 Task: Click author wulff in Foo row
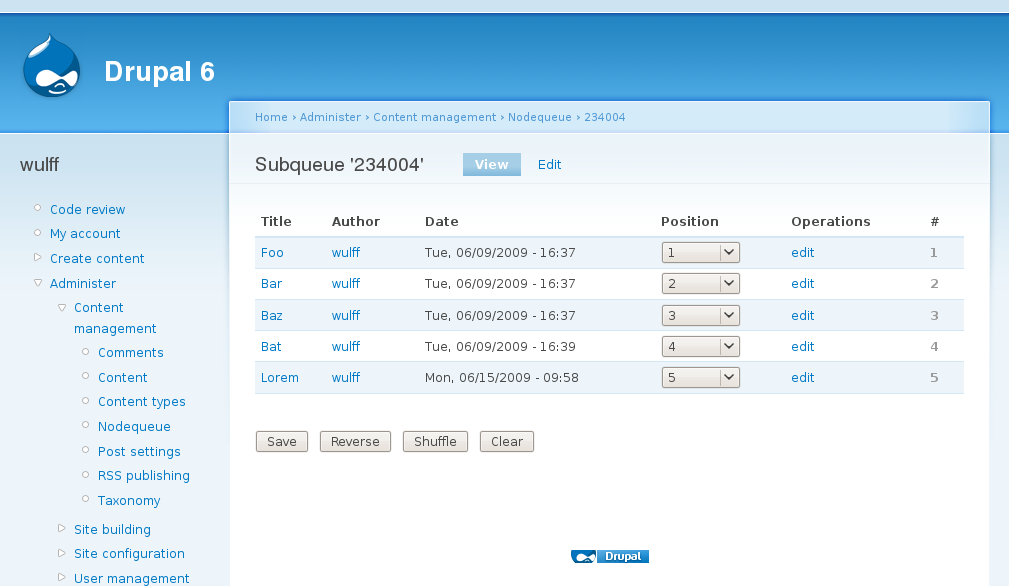point(346,253)
